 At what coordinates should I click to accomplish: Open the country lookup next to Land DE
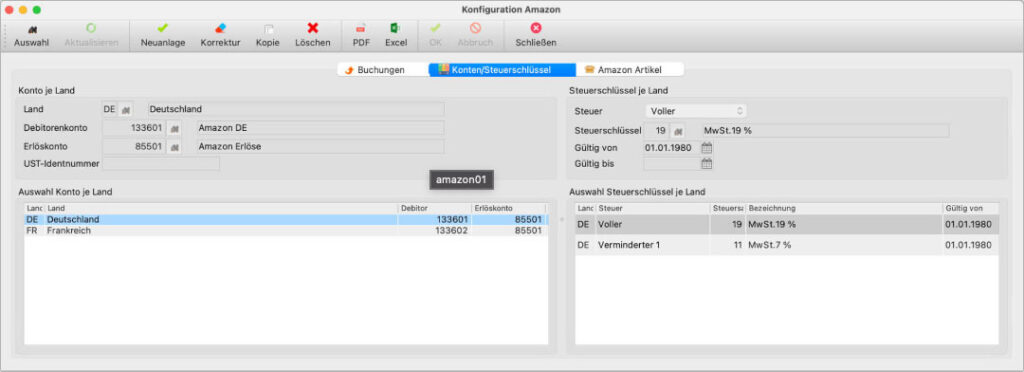coord(127,109)
